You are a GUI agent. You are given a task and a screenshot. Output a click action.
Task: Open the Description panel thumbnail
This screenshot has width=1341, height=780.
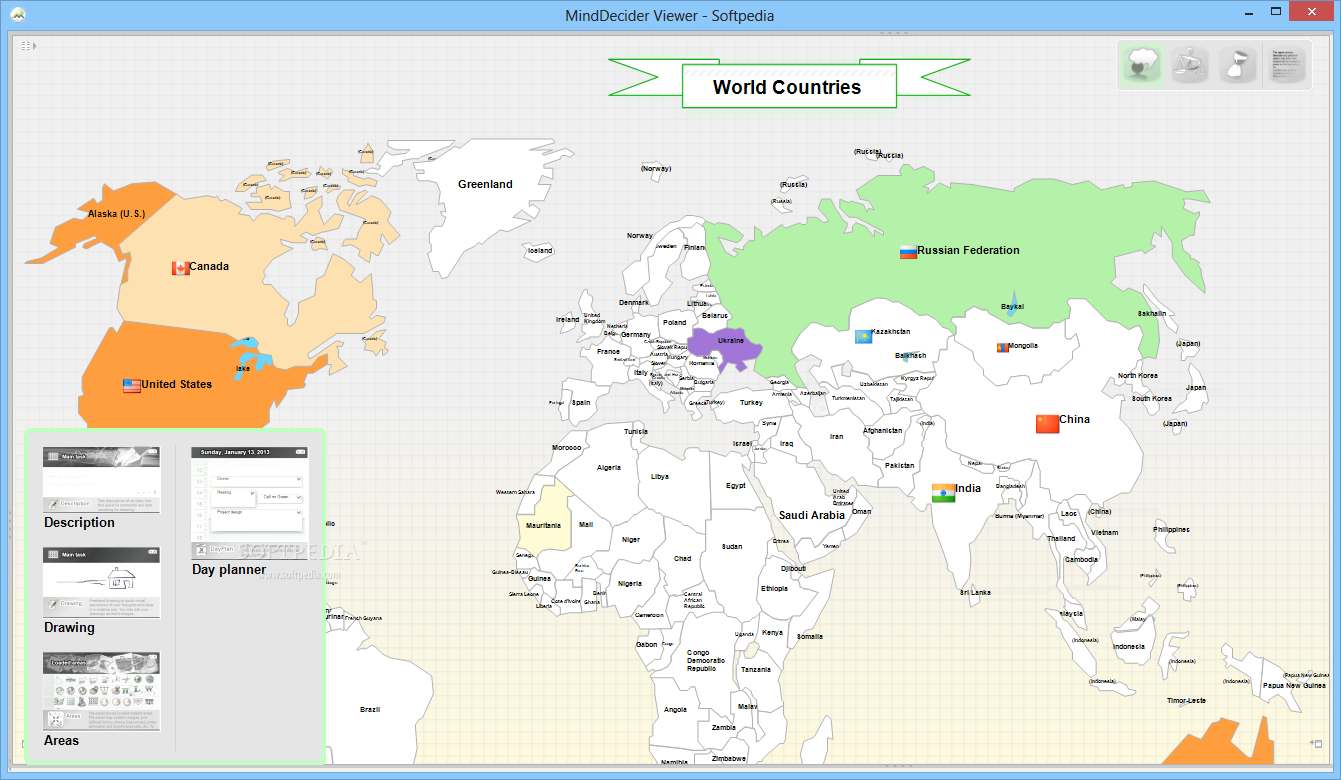tap(101, 480)
